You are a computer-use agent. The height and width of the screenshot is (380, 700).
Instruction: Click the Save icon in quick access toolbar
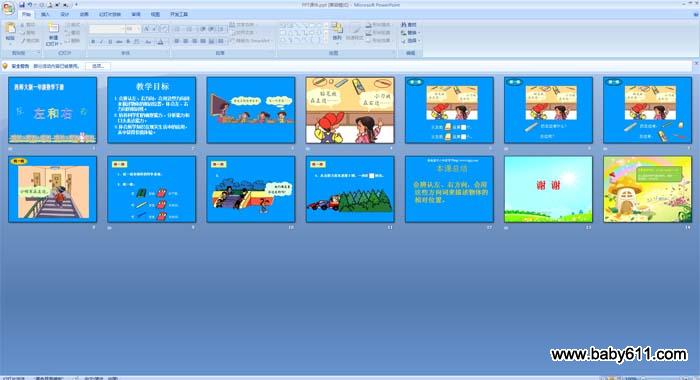[21, 5]
